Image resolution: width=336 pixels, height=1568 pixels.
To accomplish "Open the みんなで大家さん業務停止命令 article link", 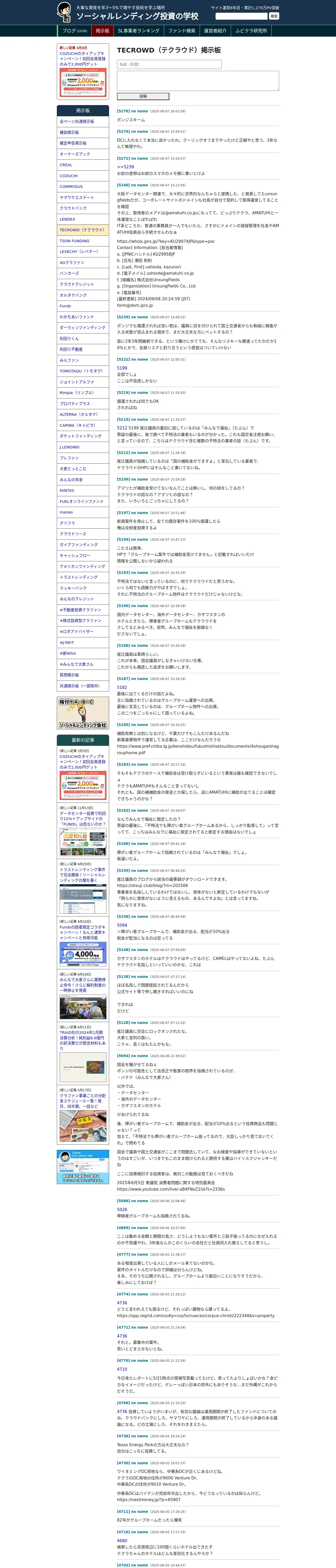I will 83,985.
